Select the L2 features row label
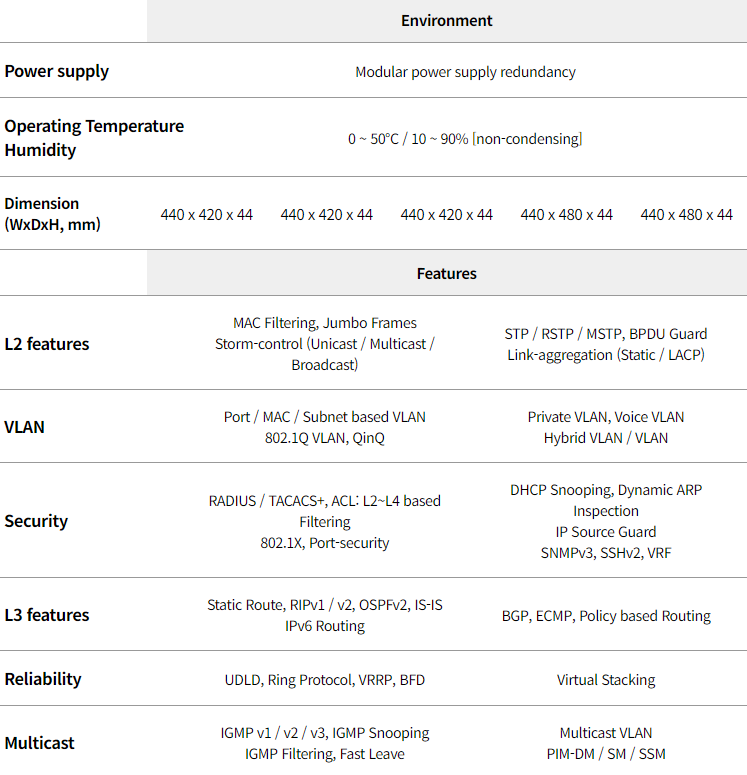747x775 pixels. [x=47, y=344]
